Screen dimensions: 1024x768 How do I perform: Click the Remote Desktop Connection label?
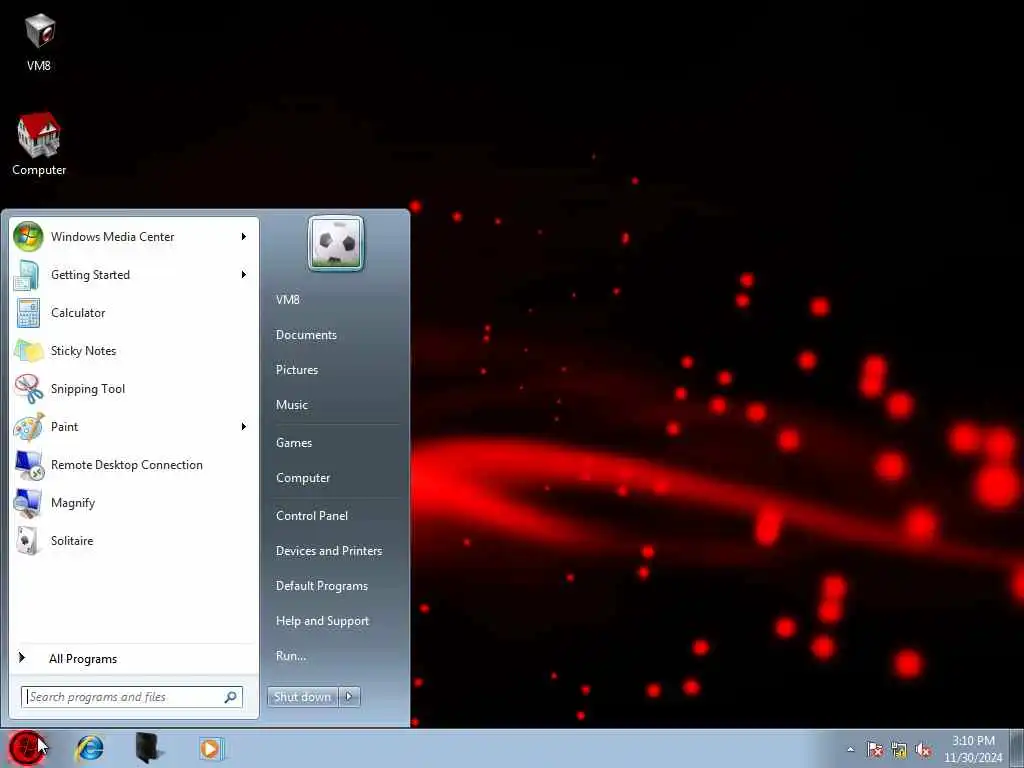(x=127, y=465)
